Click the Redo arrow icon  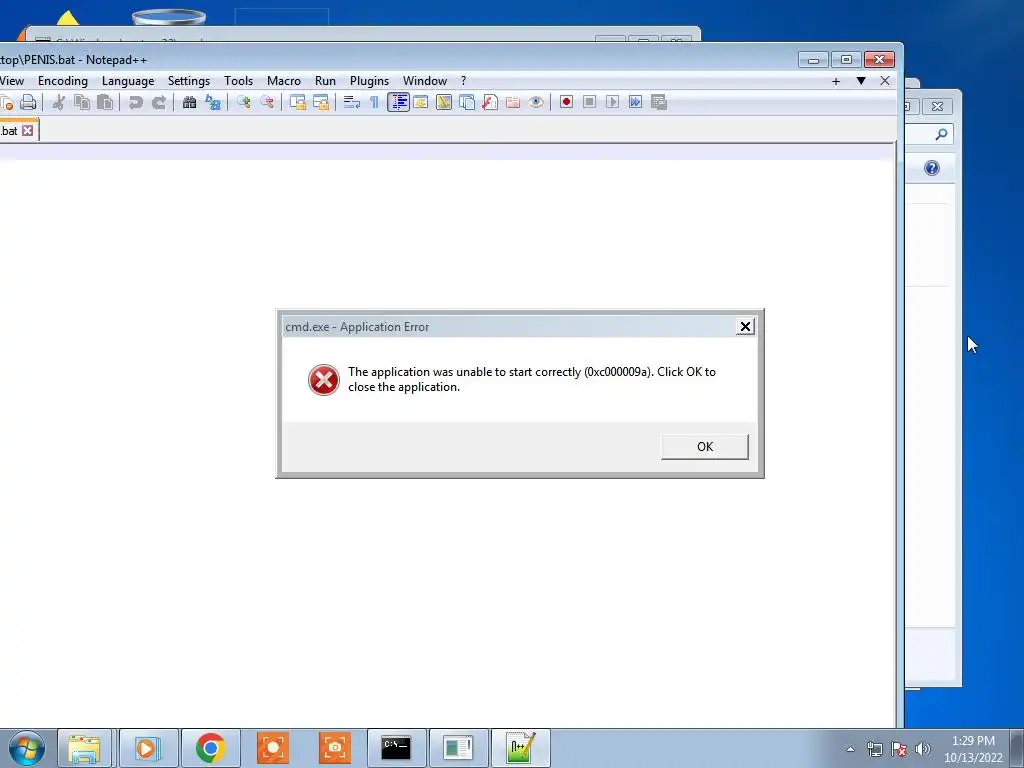point(159,103)
